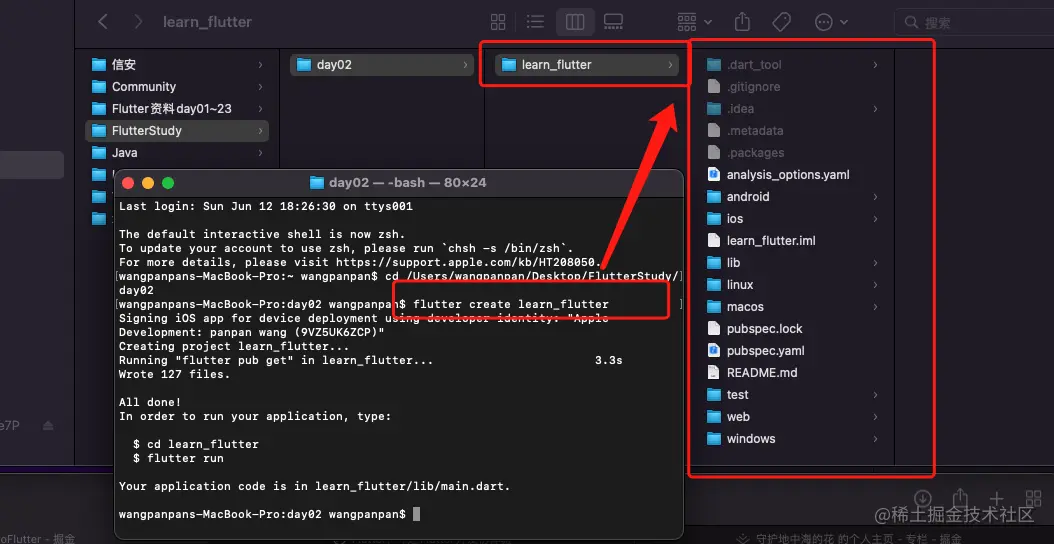1054x544 pixels.
Task: Click the pubspec.yaml file icon
Action: pyautogui.click(x=714, y=350)
